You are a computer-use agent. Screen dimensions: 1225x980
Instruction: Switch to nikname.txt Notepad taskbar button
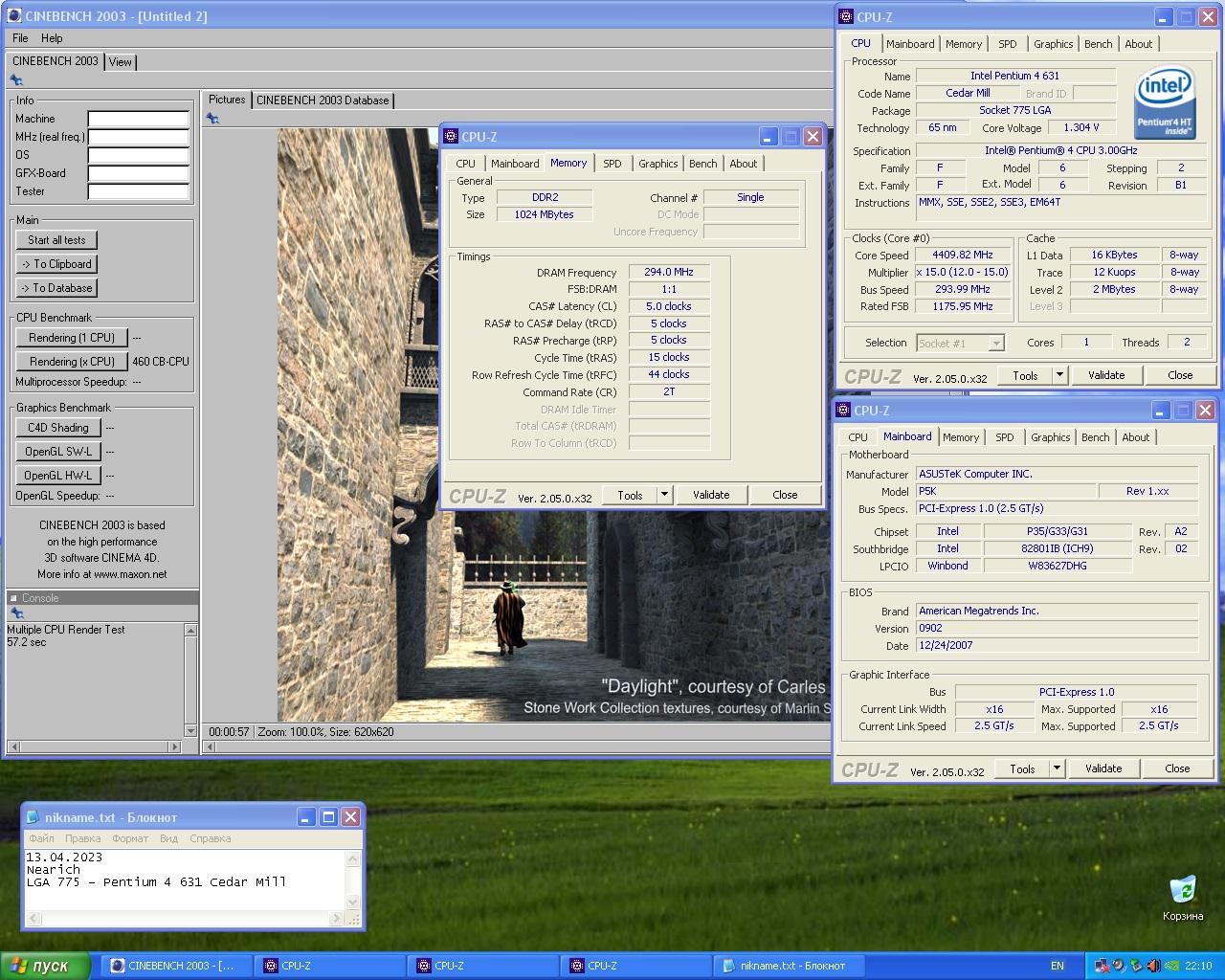(790, 966)
